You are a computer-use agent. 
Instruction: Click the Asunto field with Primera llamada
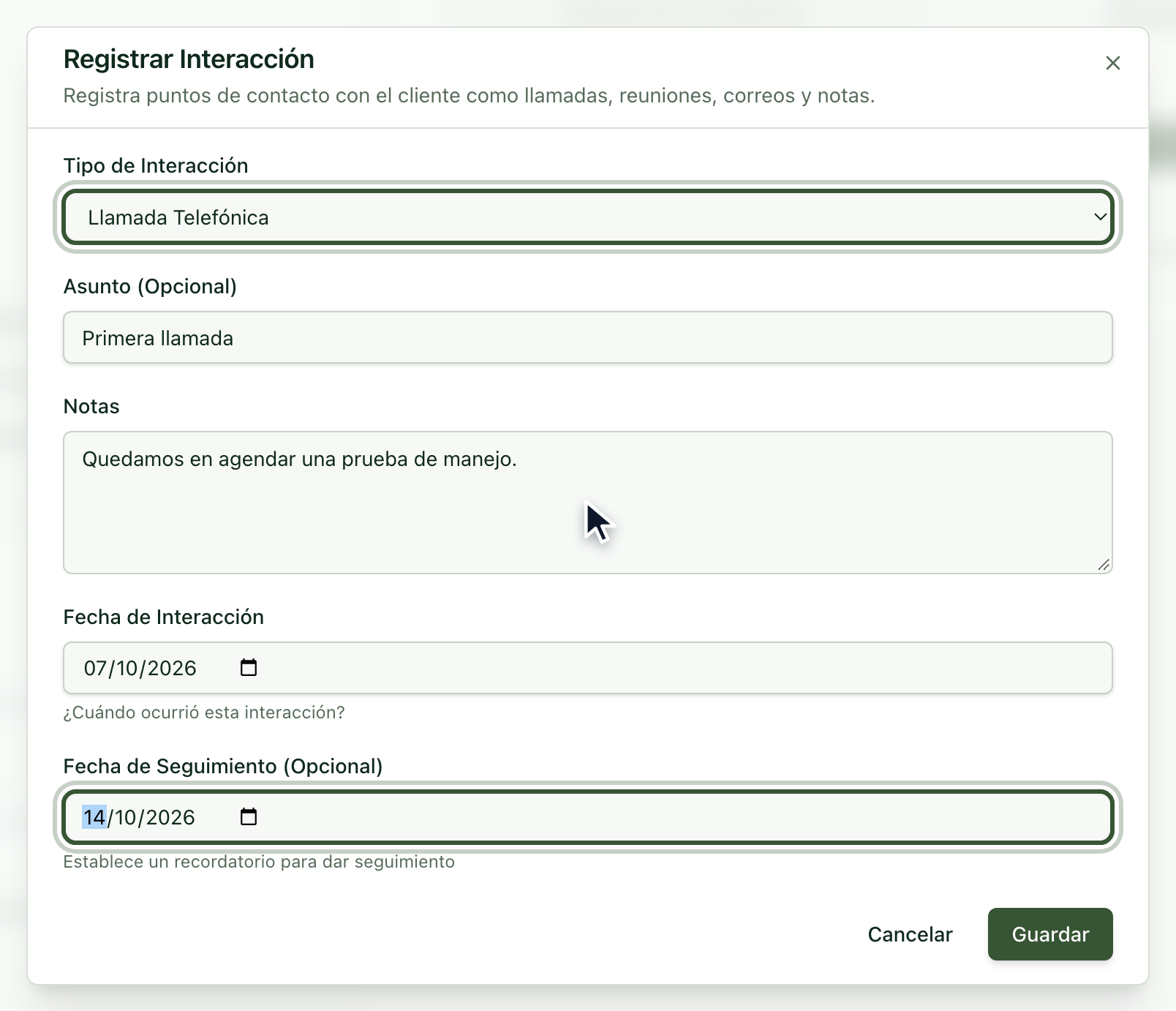point(588,338)
